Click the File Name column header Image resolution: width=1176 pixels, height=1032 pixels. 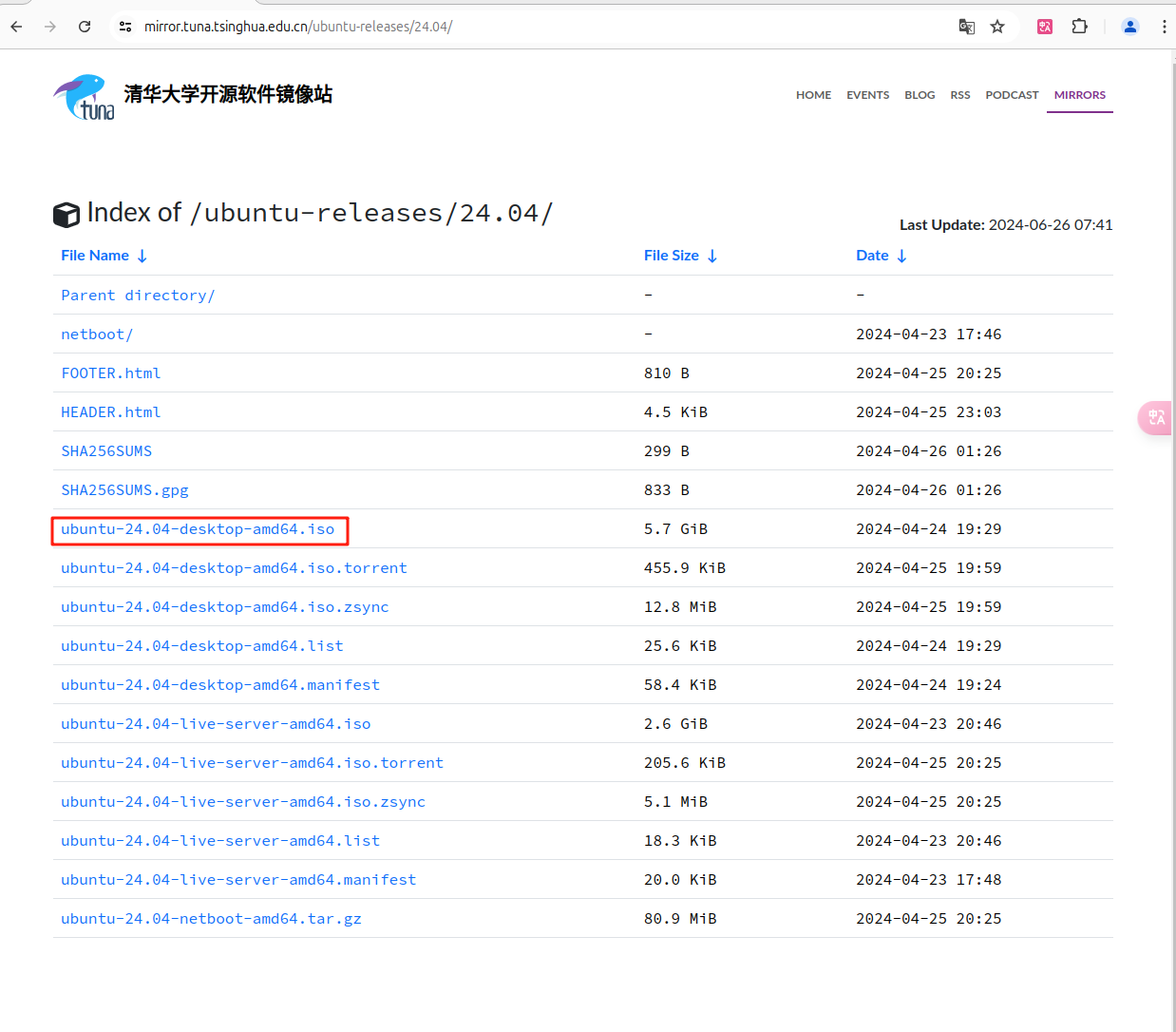coord(95,256)
